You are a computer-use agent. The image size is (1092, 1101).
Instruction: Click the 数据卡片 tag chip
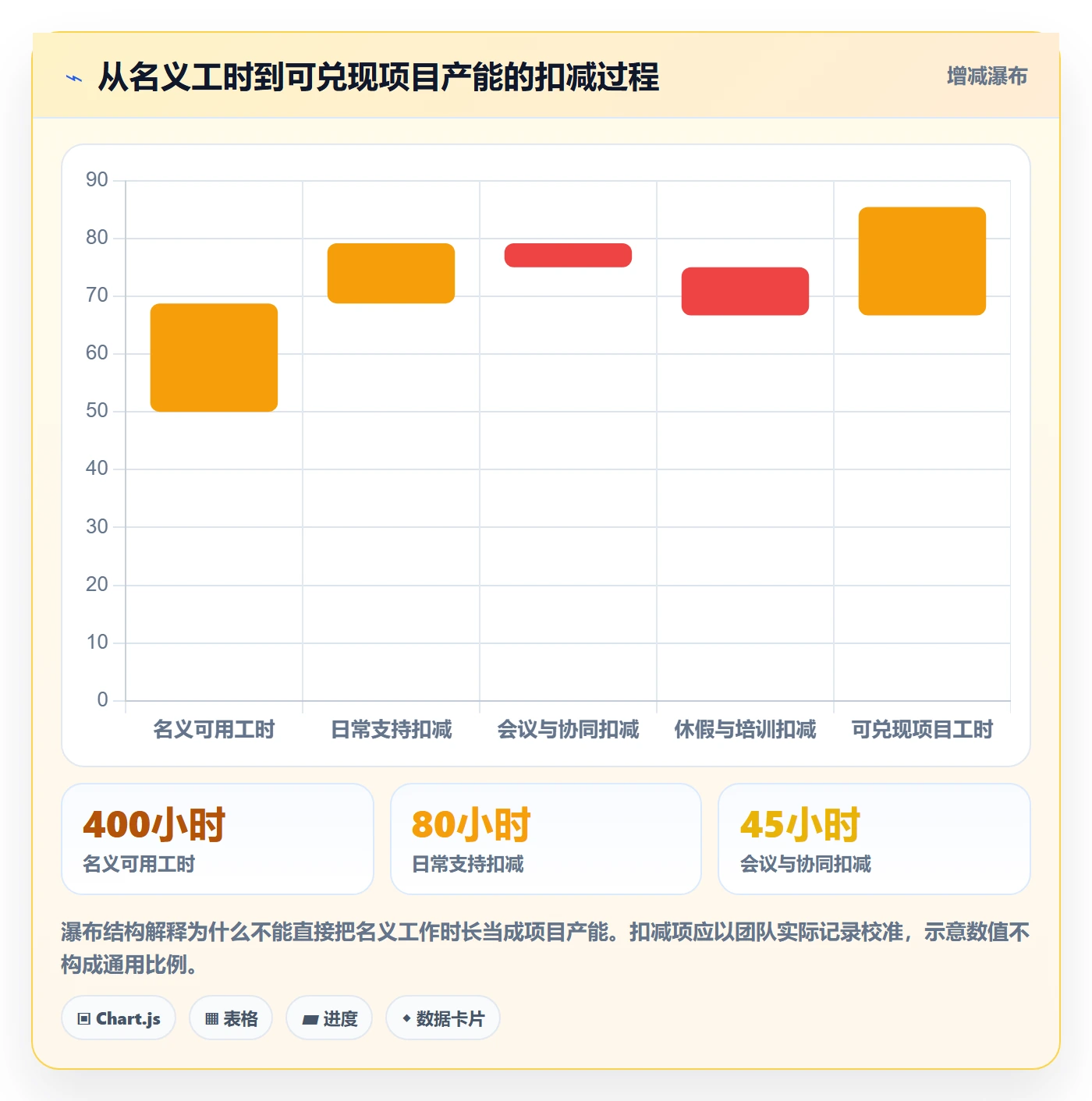[443, 1018]
